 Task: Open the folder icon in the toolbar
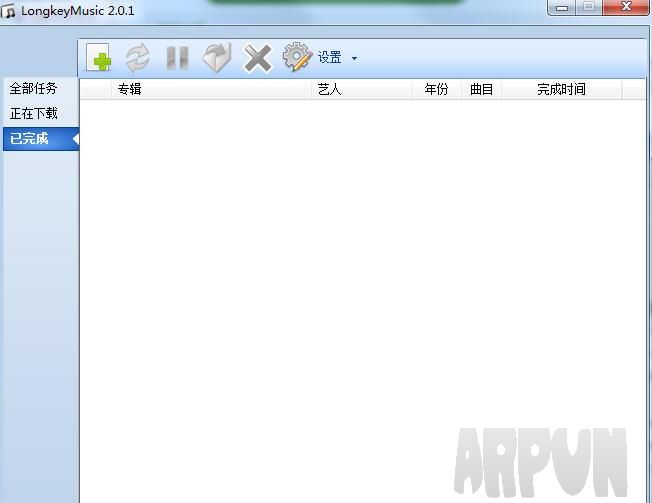217,57
